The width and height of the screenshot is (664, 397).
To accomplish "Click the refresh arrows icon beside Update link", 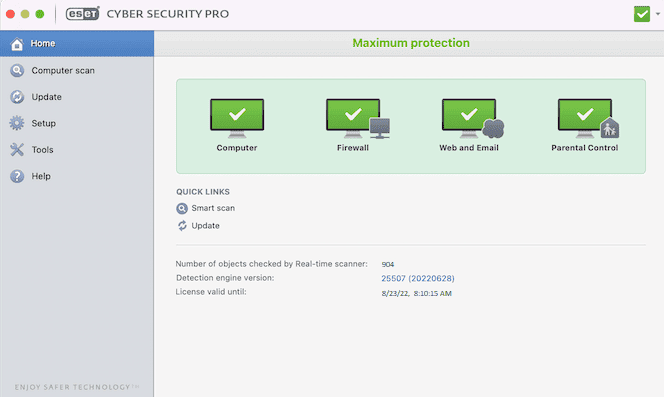I will [x=182, y=226].
